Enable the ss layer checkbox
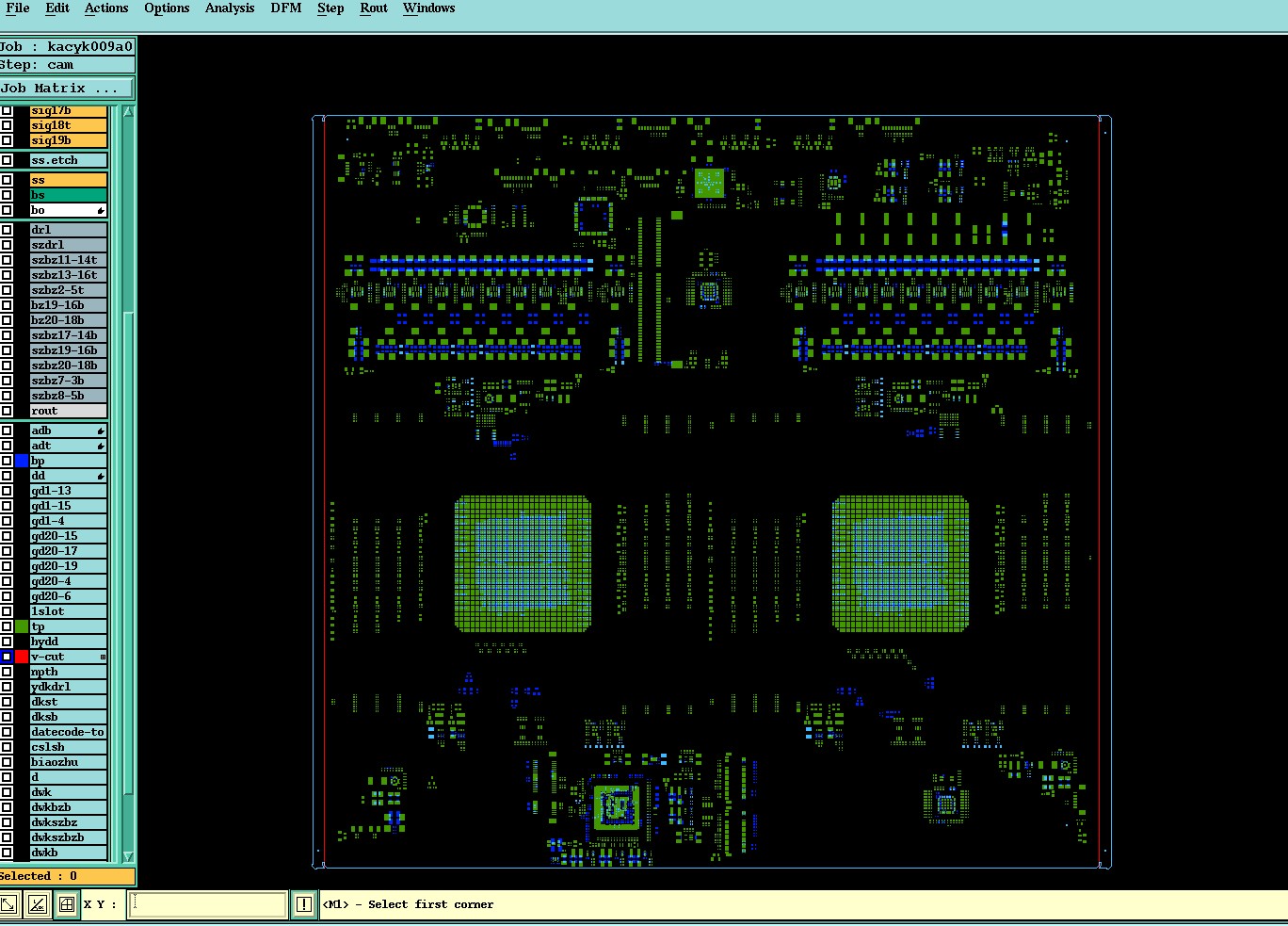 pyautogui.click(x=7, y=180)
